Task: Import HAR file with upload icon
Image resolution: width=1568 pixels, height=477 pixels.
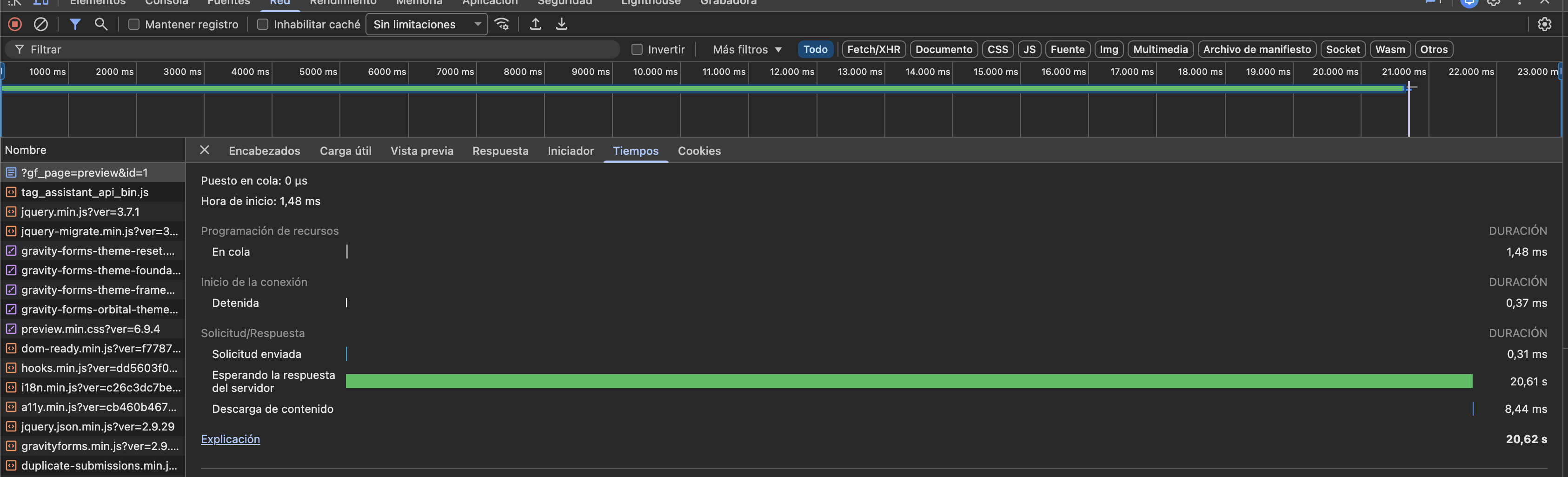Action: coord(535,24)
